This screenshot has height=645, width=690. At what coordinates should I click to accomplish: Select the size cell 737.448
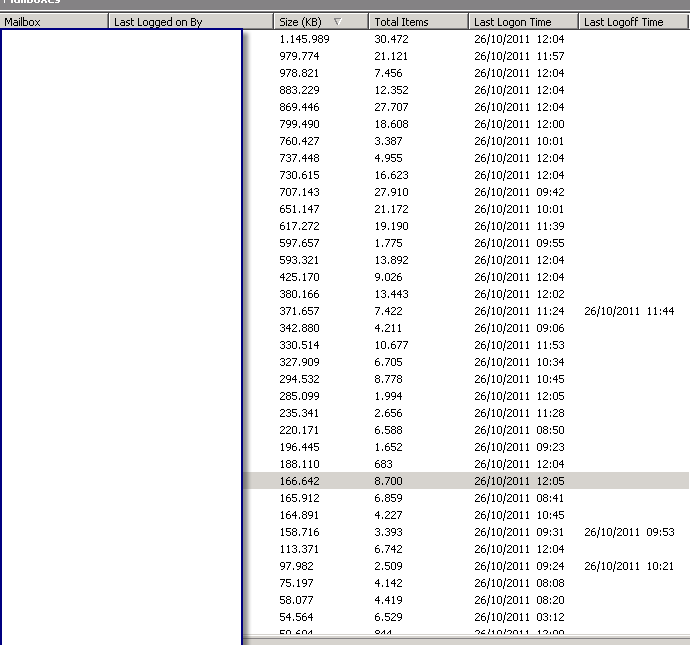click(299, 158)
